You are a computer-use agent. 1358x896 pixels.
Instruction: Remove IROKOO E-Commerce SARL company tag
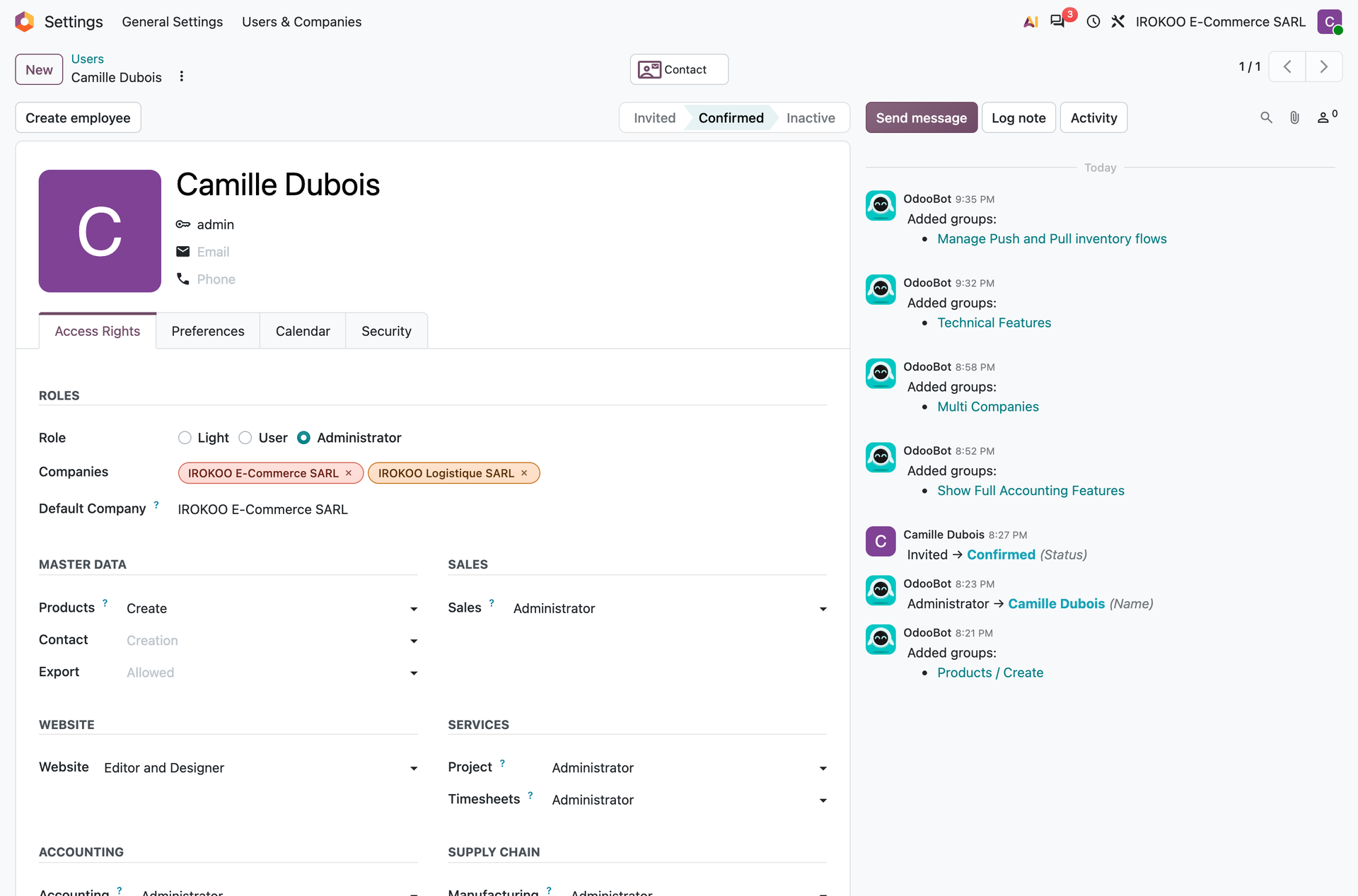[x=349, y=473]
